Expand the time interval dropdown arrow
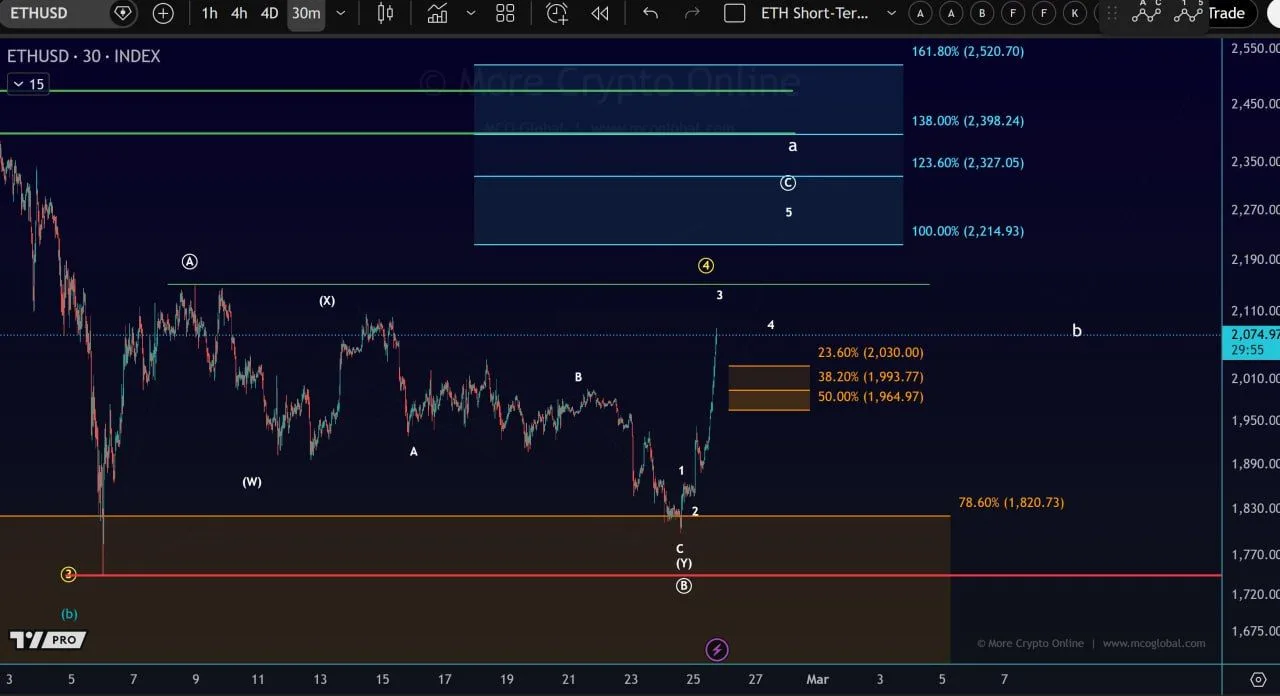1280x696 pixels. click(341, 13)
